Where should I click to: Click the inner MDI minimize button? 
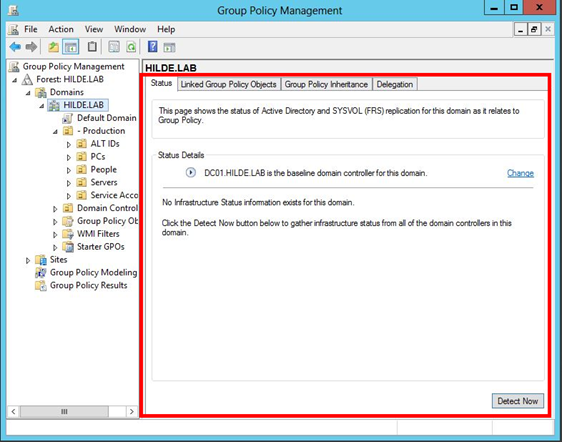pos(520,29)
